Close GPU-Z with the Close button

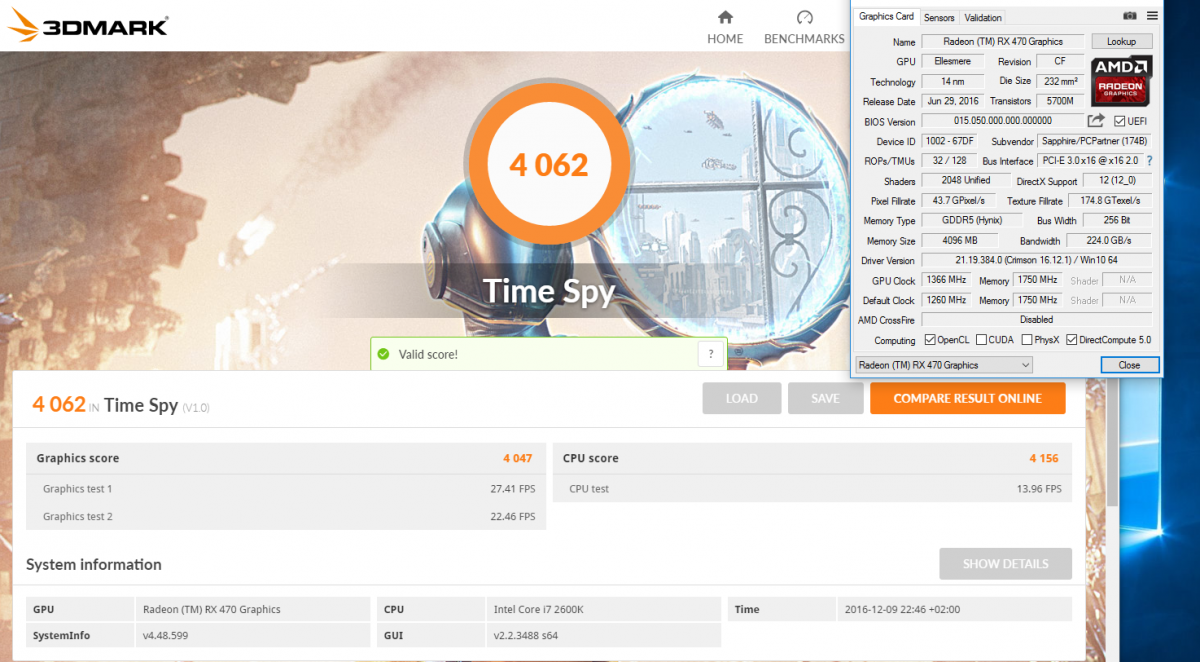pyautogui.click(x=1129, y=365)
